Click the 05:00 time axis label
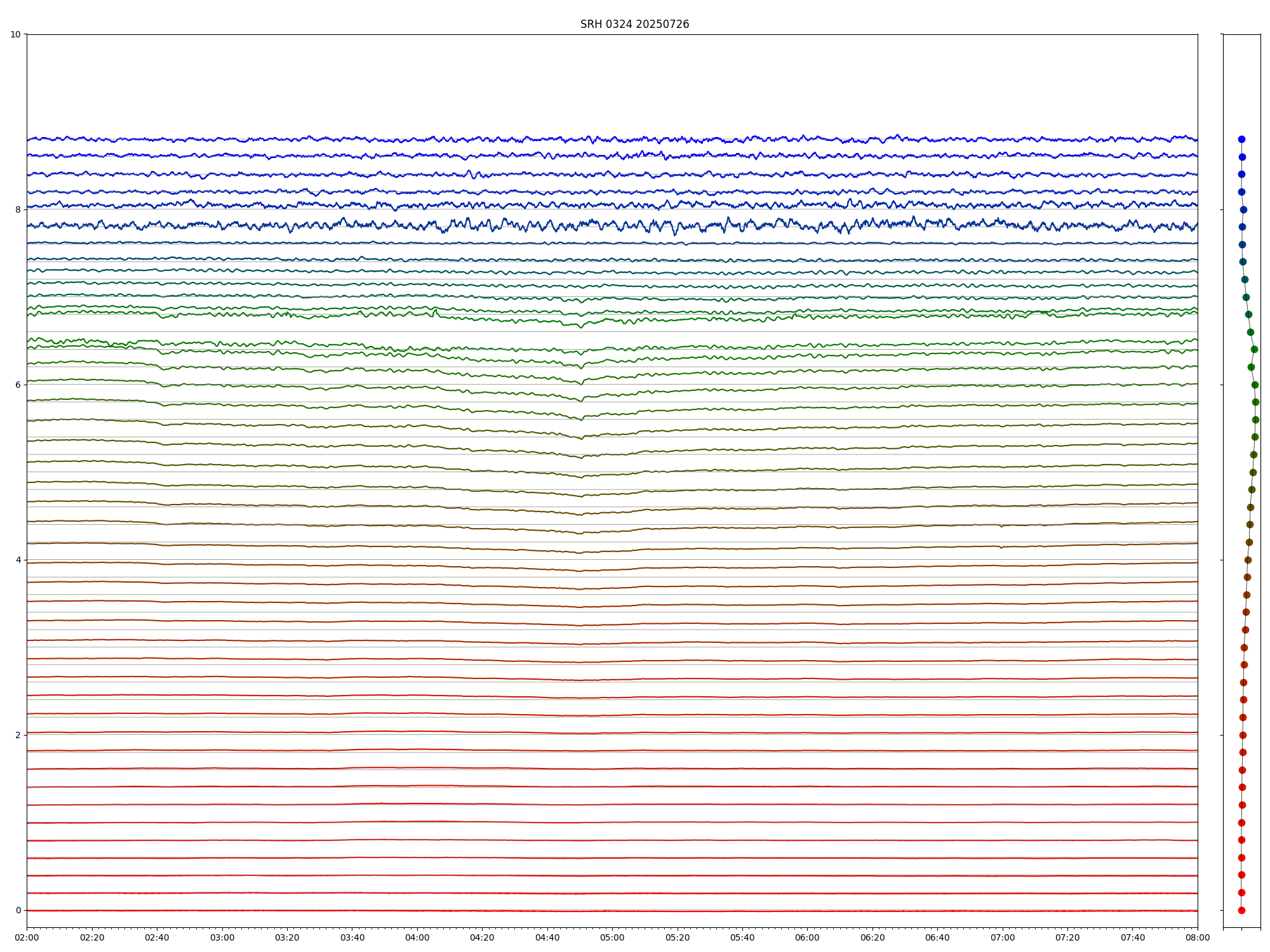Viewport: 1270px width, 952px height. pyautogui.click(x=612, y=937)
